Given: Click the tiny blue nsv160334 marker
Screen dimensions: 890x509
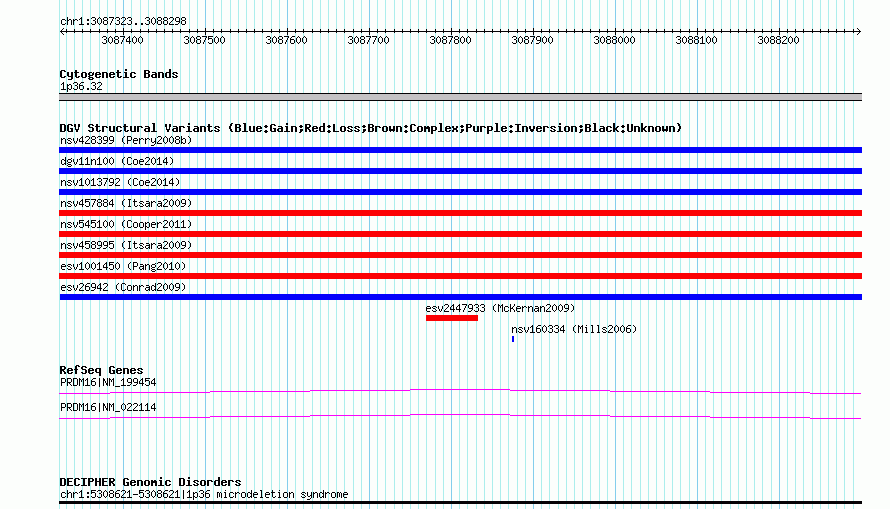Looking at the screenshot, I should (x=513, y=339).
